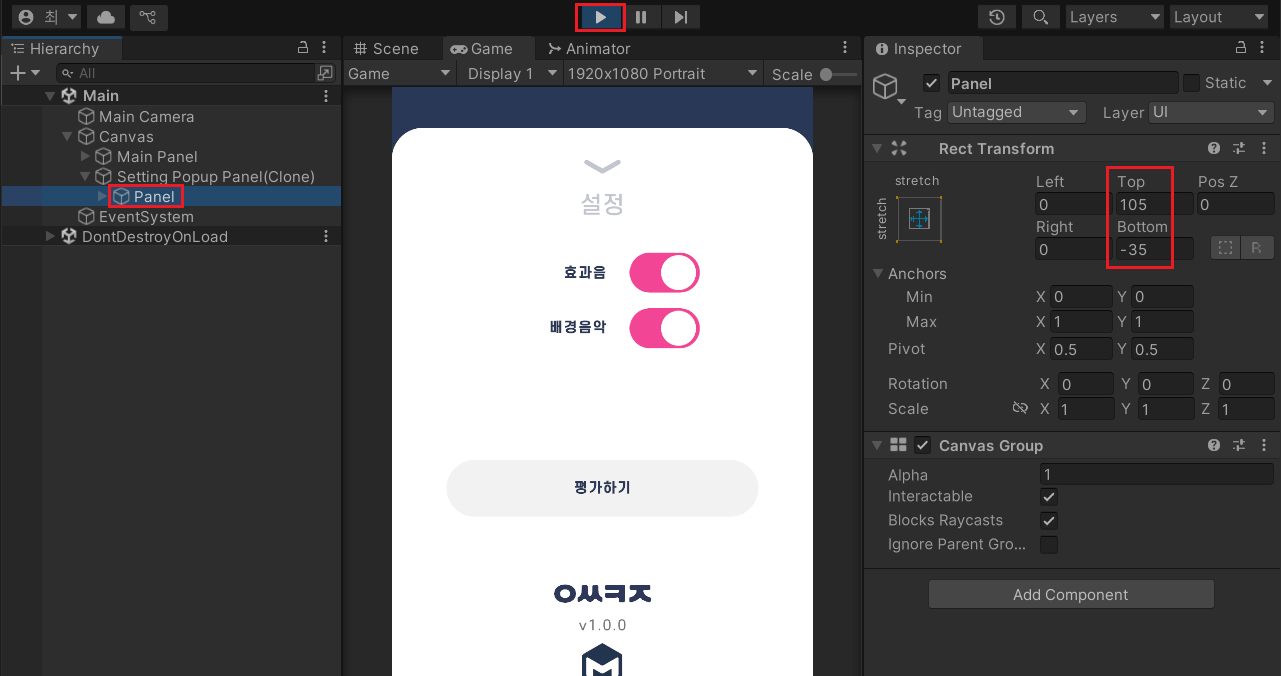
Task: Select the Panel object in Hierarchy
Action: (x=154, y=196)
